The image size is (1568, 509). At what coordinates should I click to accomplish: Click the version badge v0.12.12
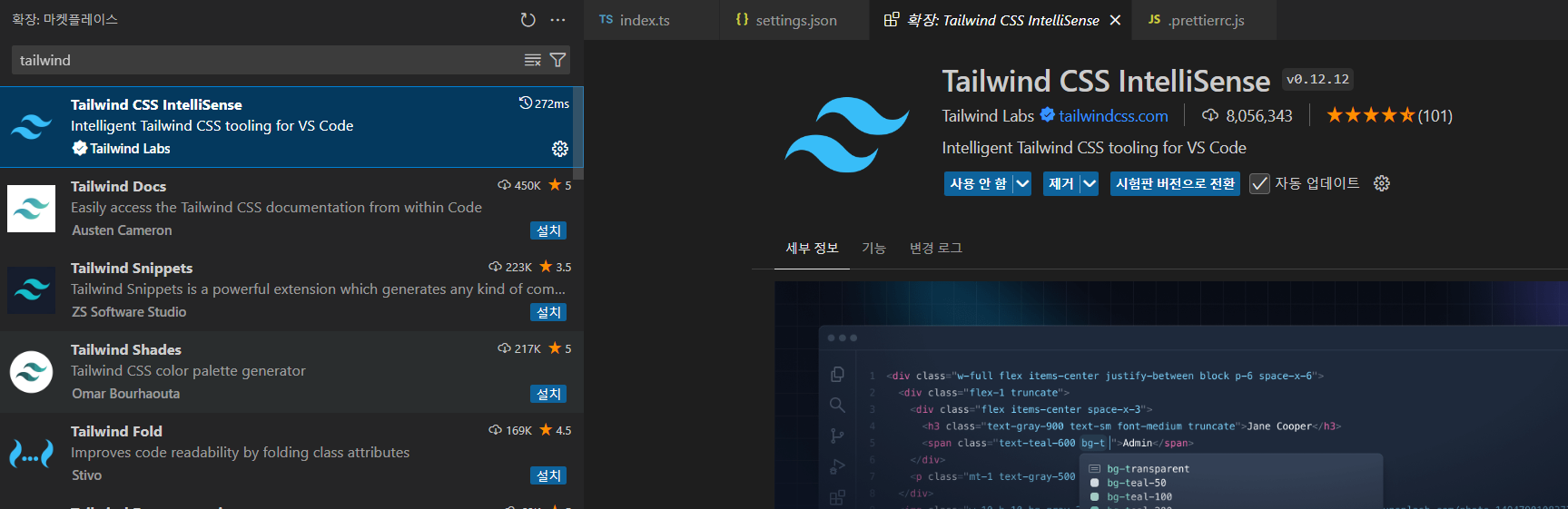click(1317, 79)
